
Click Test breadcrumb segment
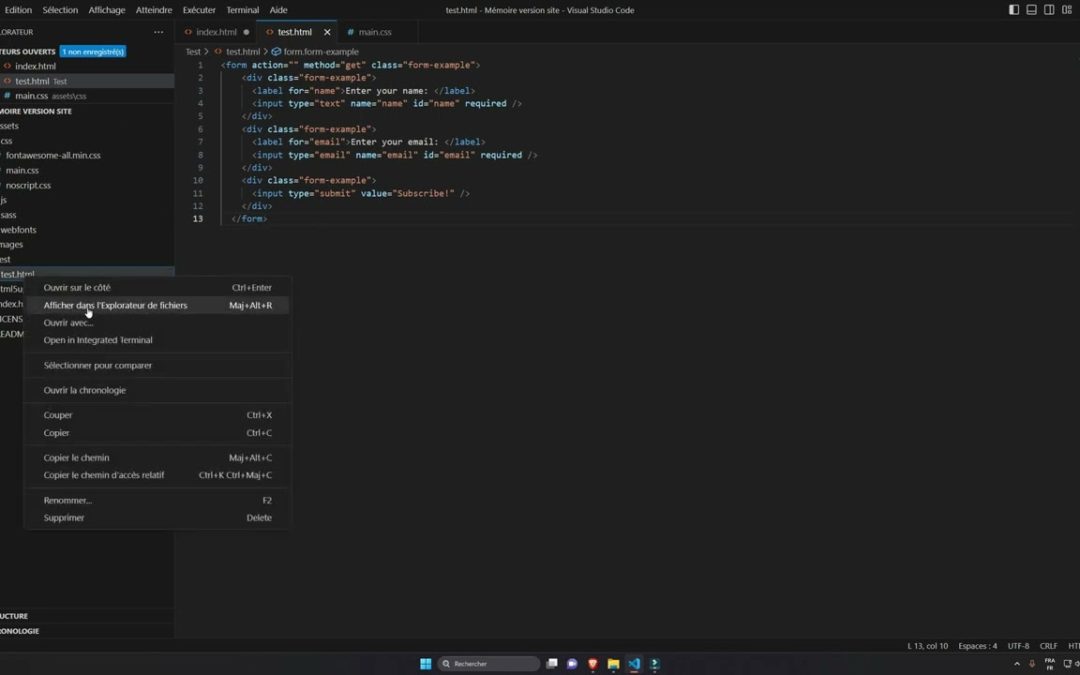pos(193,52)
